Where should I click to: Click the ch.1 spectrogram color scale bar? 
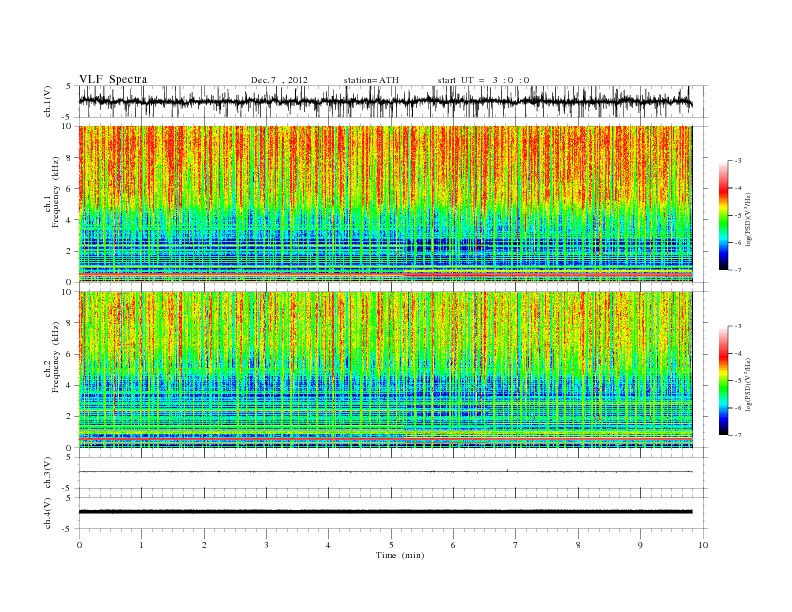click(723, 216)
